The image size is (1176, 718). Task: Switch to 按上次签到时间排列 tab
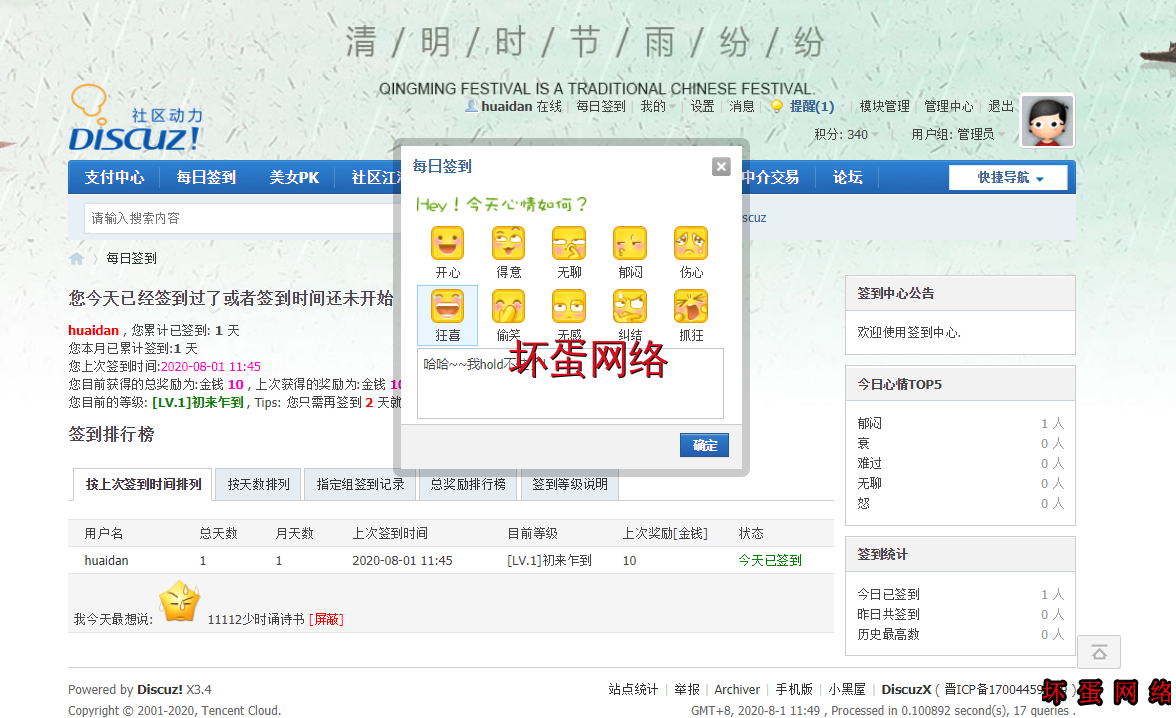143,485
